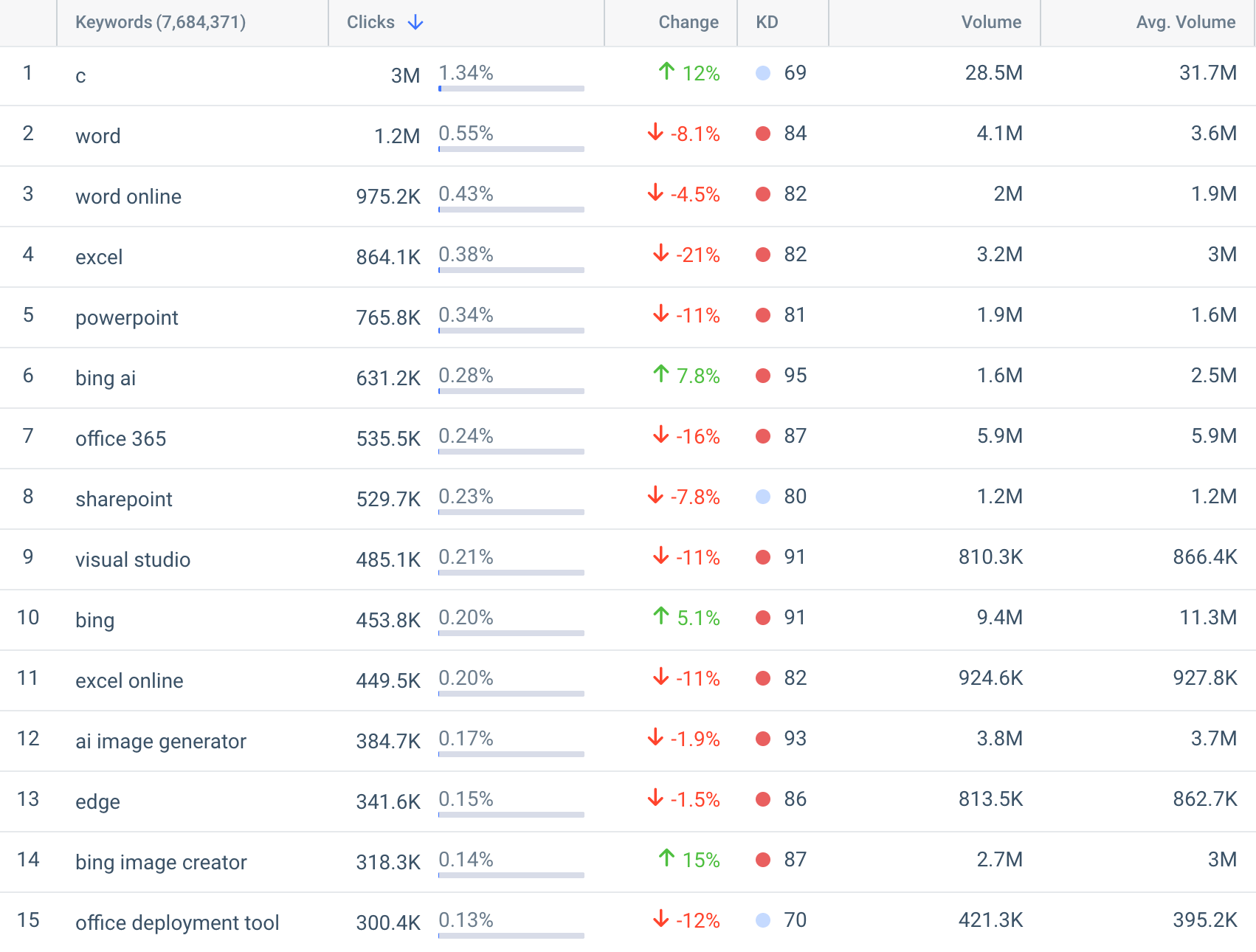Sort by the Clicks column arrow
1256x952 pixels.
pos(415,22)
